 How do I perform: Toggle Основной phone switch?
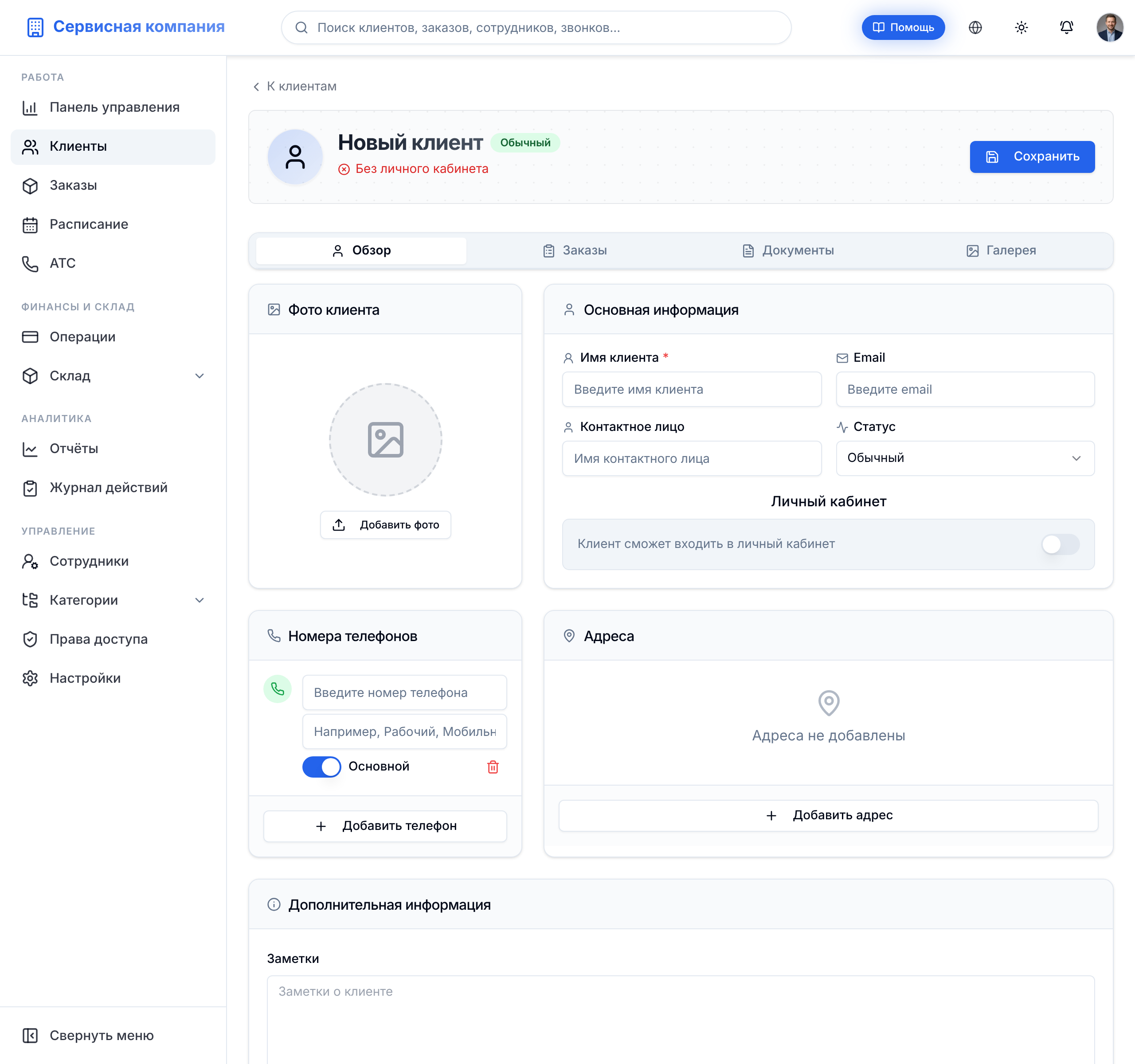pos(321,767)
